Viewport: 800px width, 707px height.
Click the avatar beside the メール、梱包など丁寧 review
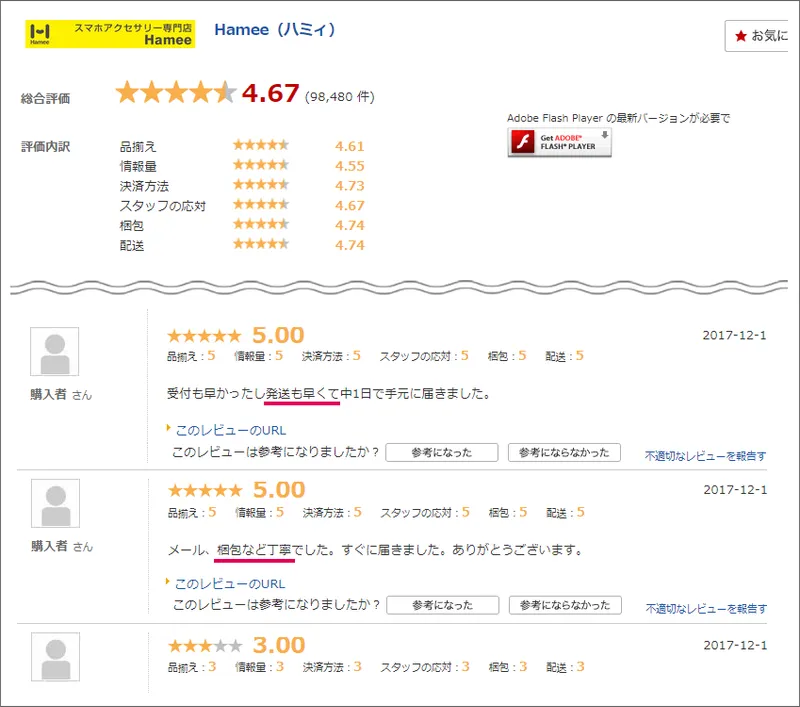56,503
